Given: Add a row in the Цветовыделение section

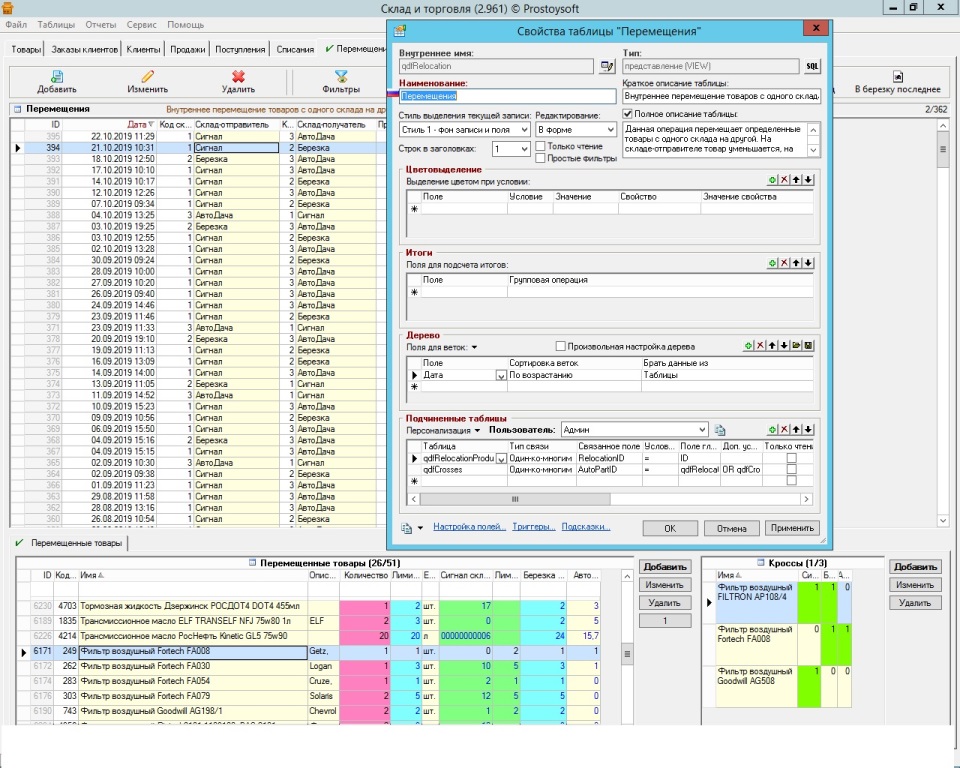Looking at the screenshot, I should point(772,179).
